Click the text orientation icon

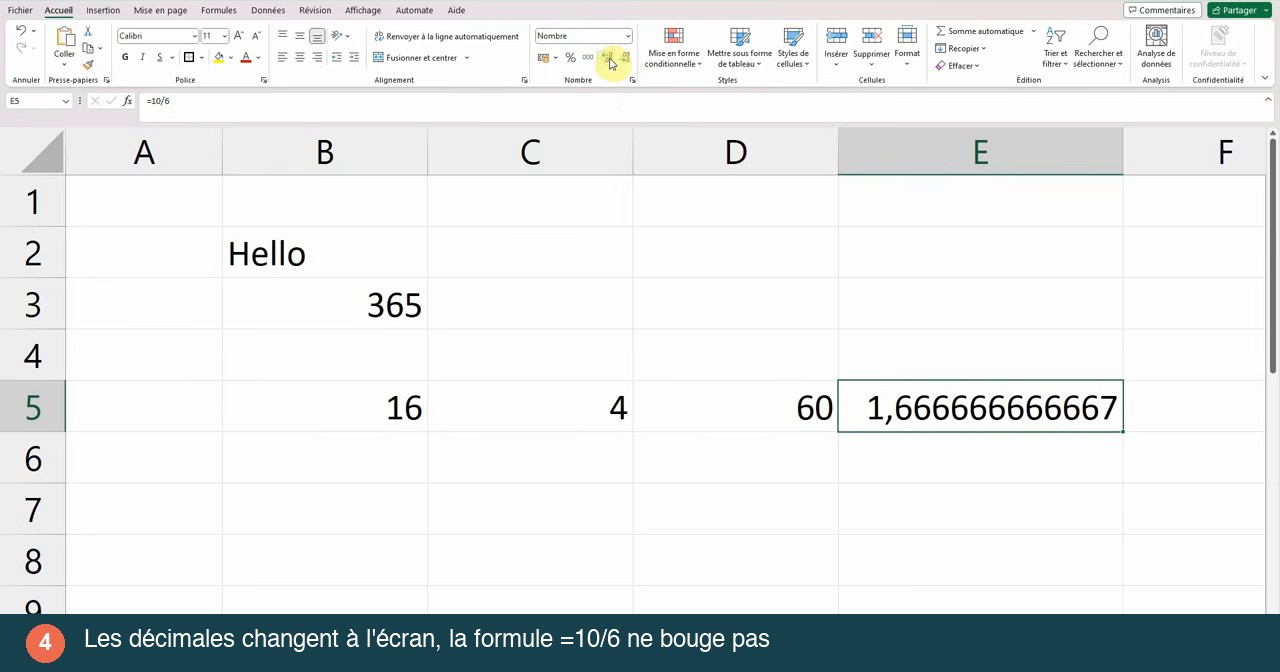click(x=337, y=36)
